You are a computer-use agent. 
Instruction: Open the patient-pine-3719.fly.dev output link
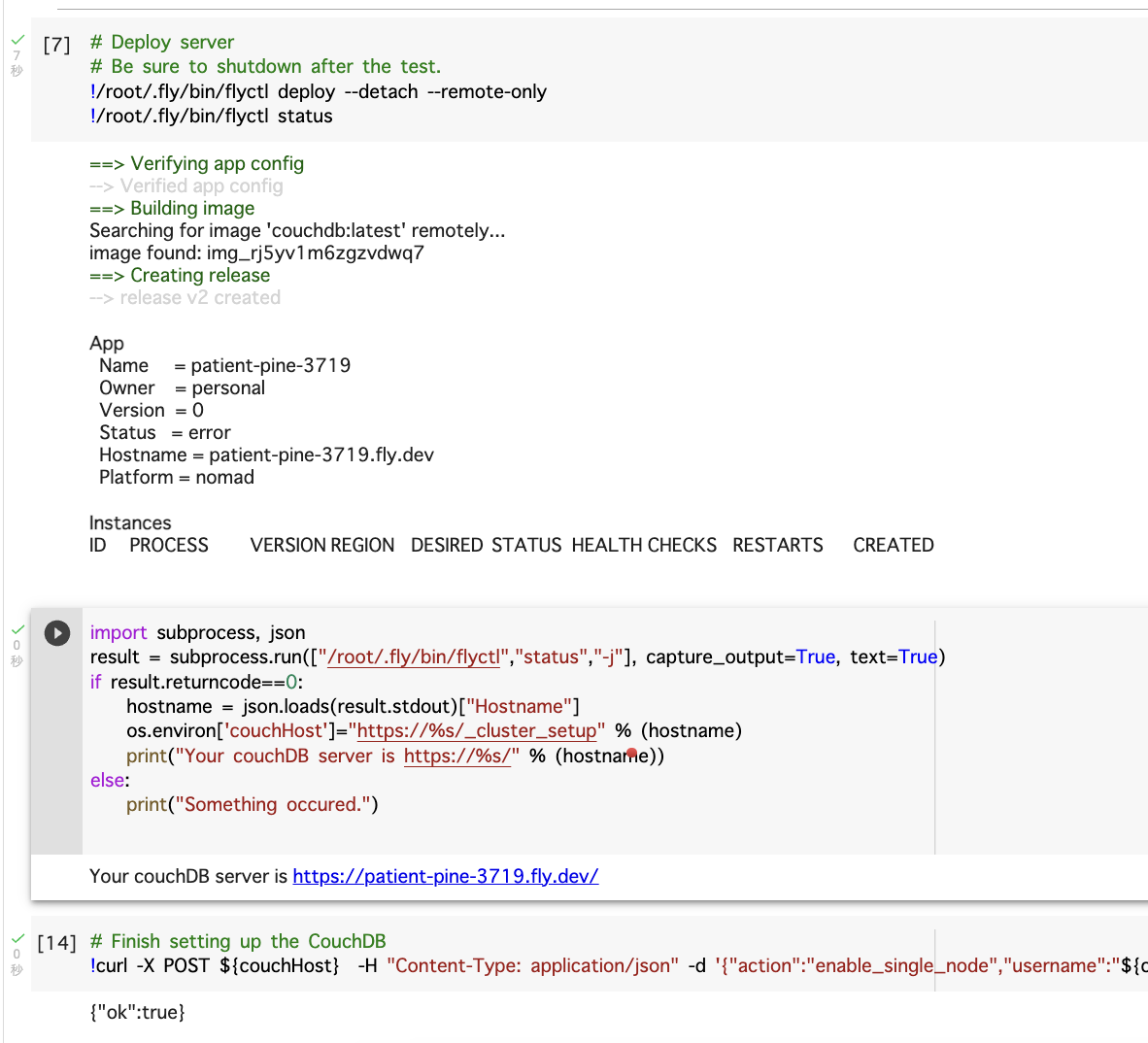click(445, 876)
